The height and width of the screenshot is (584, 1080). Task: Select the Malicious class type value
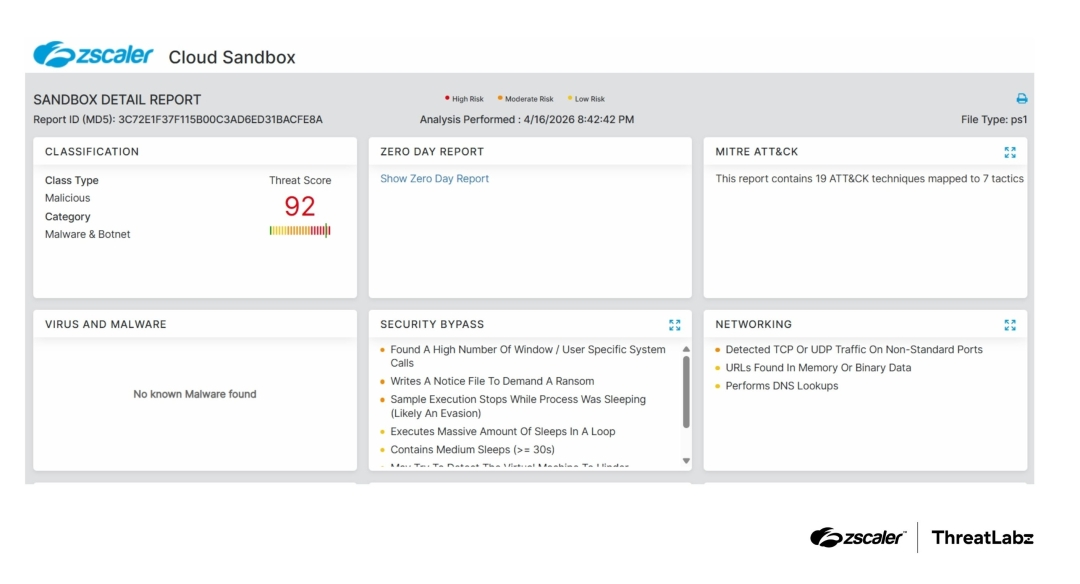coord(68,198)
